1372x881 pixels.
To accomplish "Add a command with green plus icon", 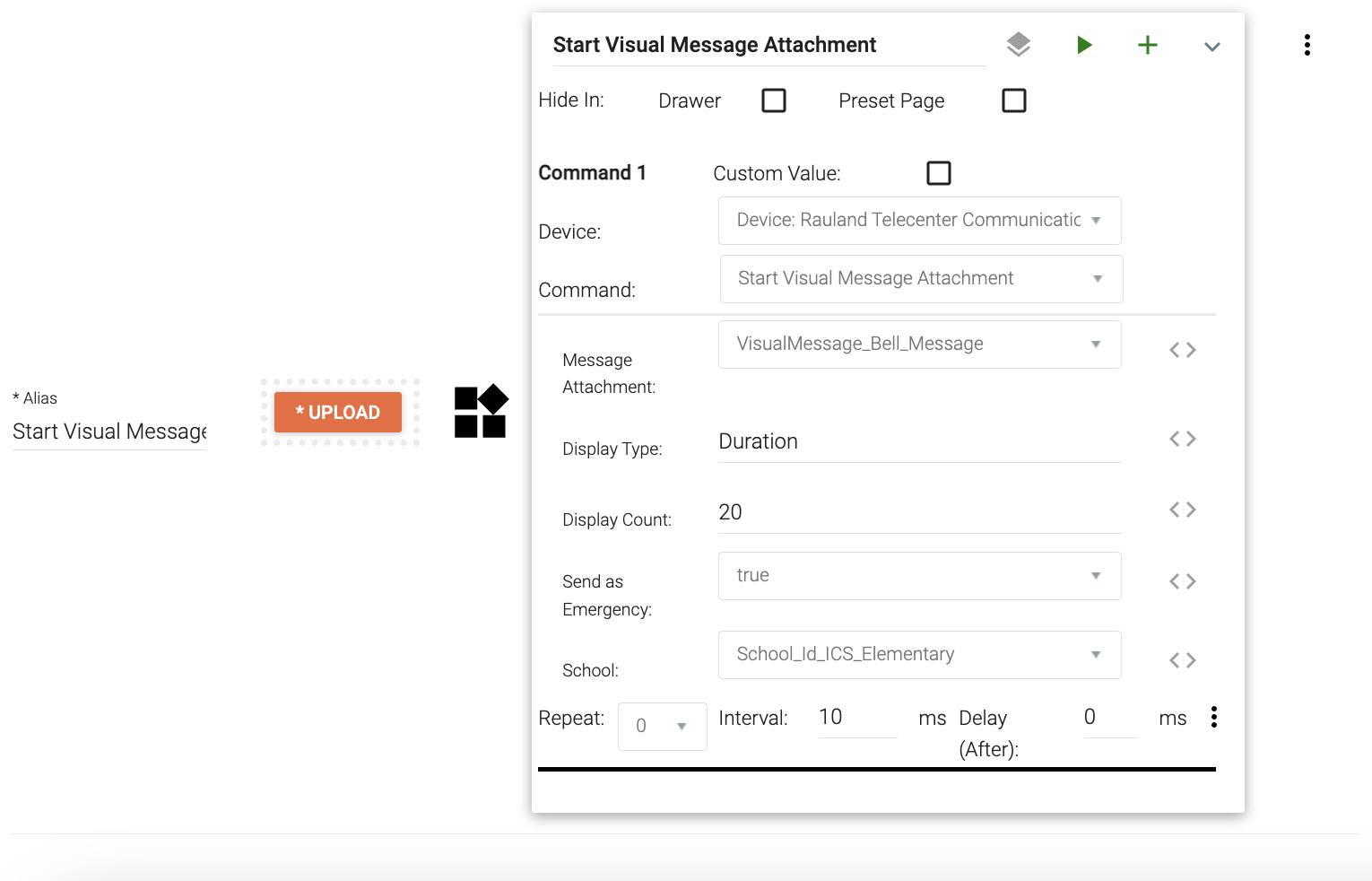I will pyautogui.click(x=1148, y=45).
